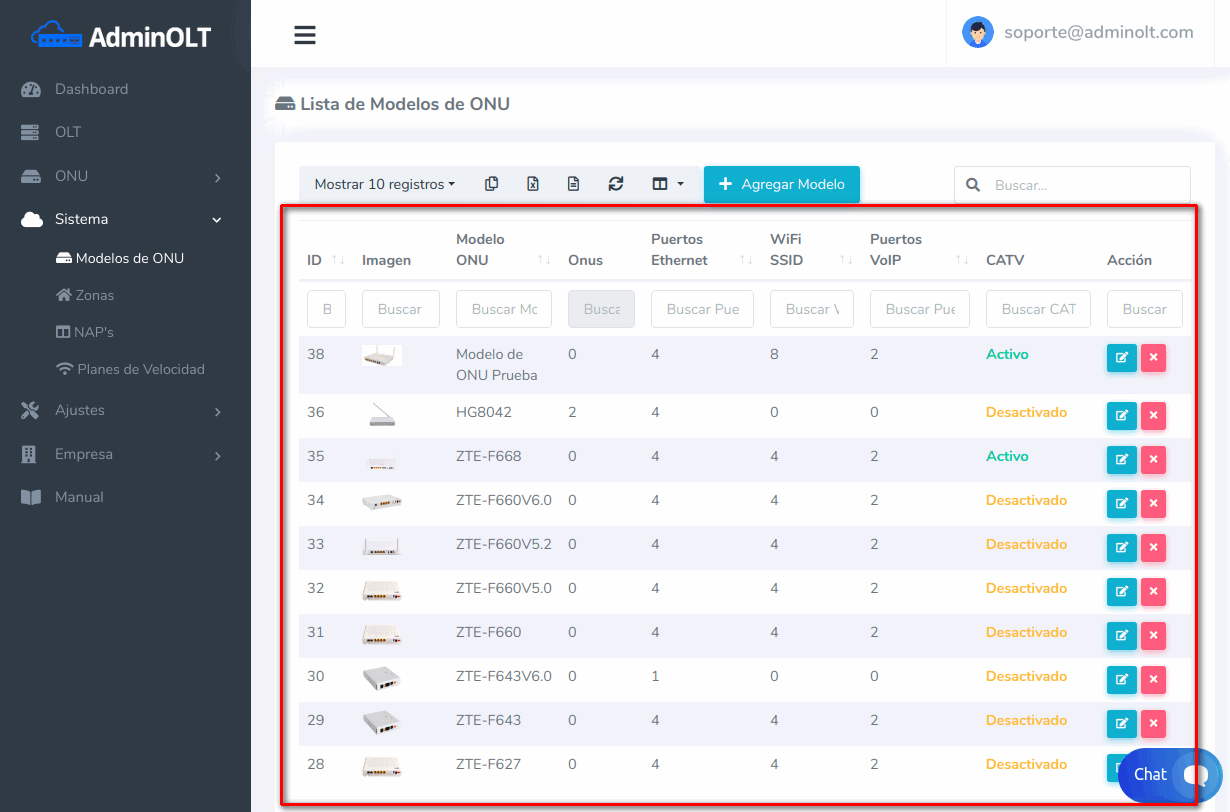The width and height of the screenshot is (1230, 812).
Task: Click the CSV file export icon
Action: (x=574, y=184)
